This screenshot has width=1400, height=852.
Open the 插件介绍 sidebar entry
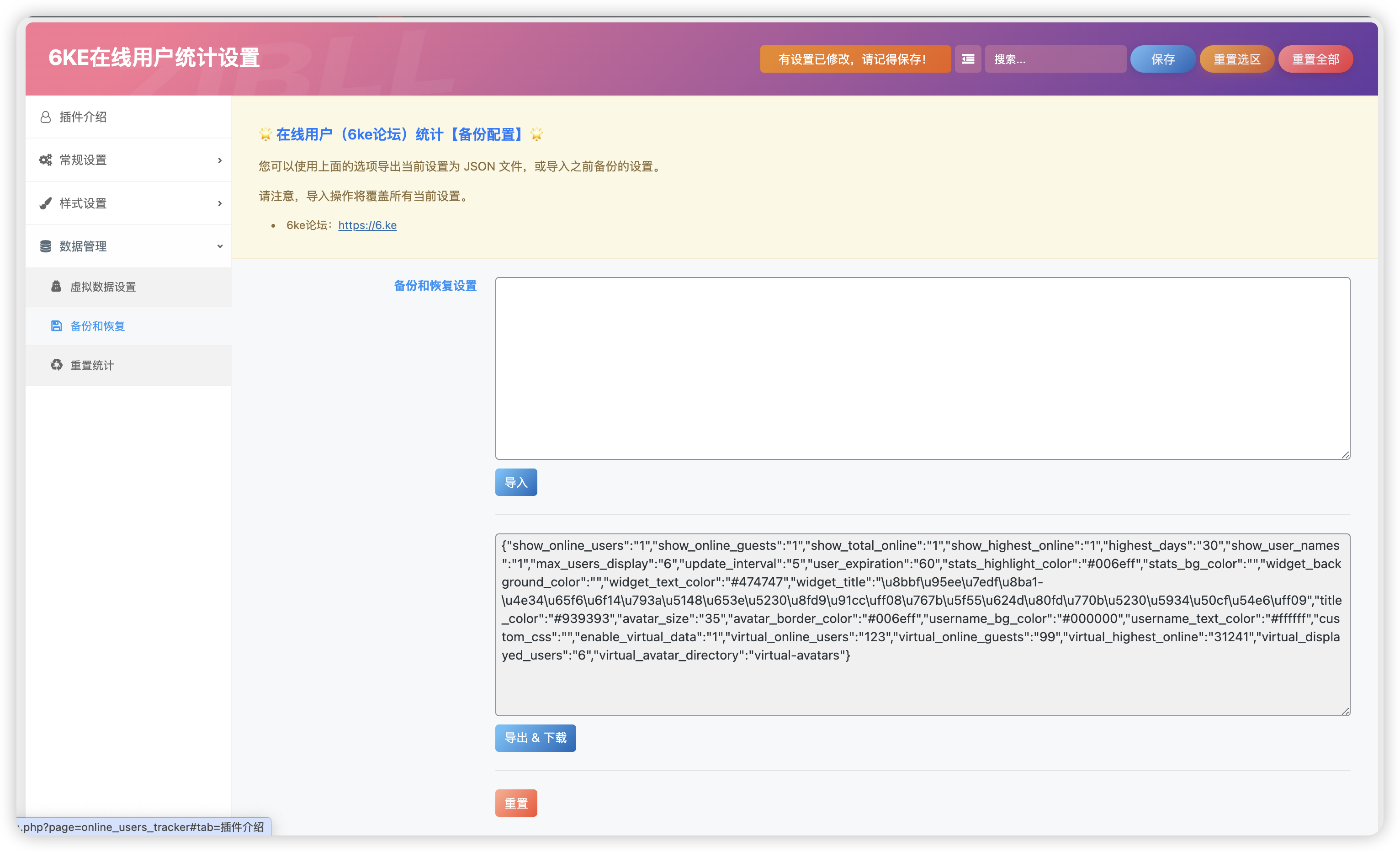[83, 117]
